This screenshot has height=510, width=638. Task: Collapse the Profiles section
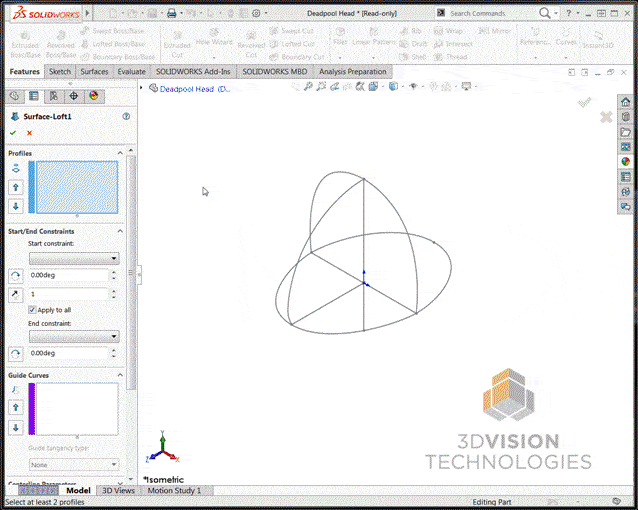tap(120, 153)
